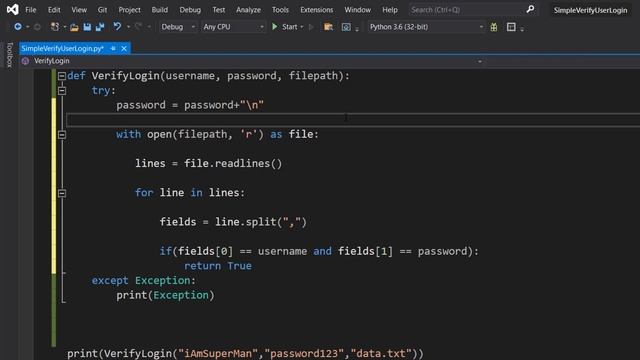Click the greyed Redo icon
This screenshot has height=360, width=640.
pyautogui.click(x=138, y=27)
